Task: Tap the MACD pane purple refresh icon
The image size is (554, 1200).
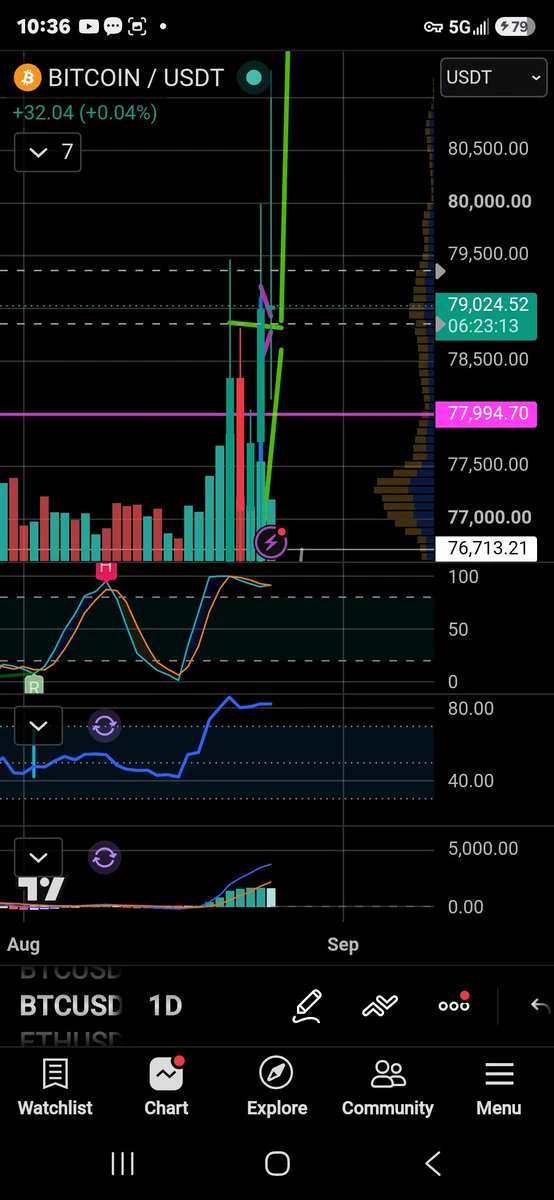Action: (x=104, y=857)
